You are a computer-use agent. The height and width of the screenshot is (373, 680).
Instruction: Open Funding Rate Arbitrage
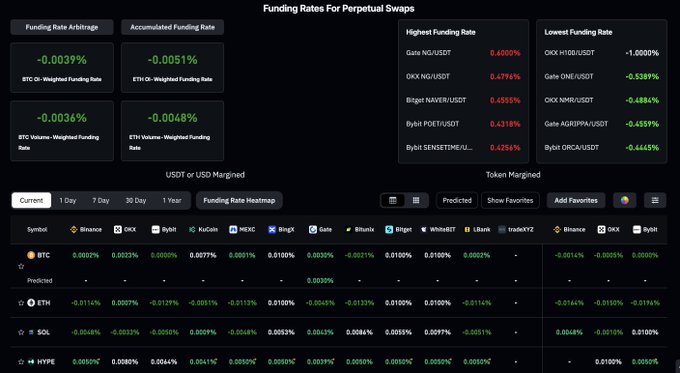click(62, 27)
